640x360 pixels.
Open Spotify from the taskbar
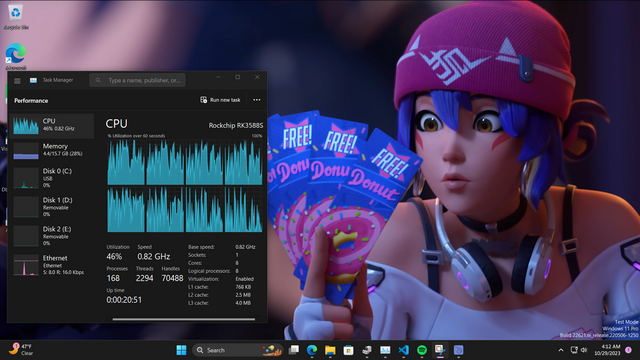422,350
